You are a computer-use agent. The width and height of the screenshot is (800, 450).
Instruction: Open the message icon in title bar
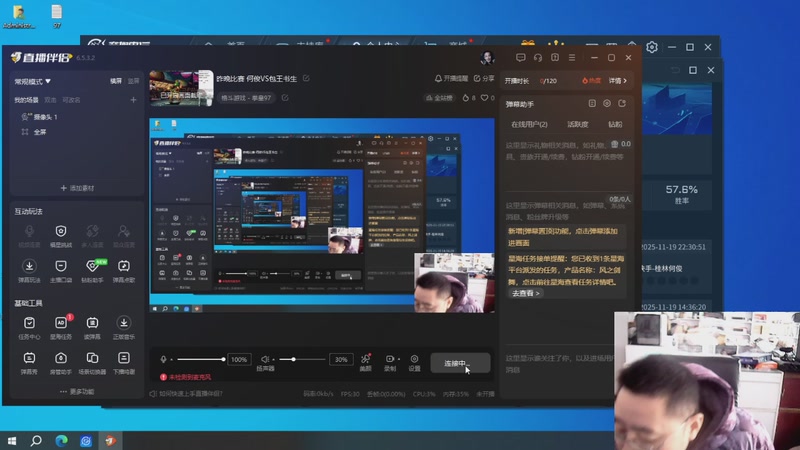(520, 58)
